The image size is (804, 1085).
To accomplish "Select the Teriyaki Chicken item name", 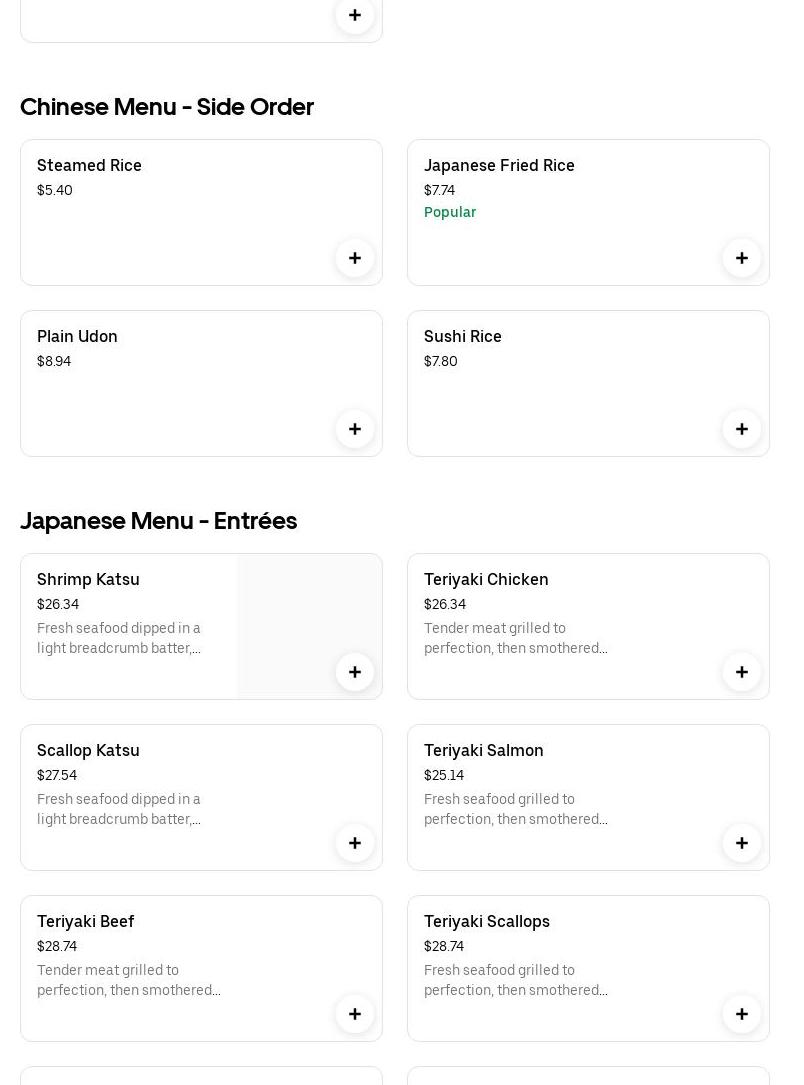I will point(486,579).
